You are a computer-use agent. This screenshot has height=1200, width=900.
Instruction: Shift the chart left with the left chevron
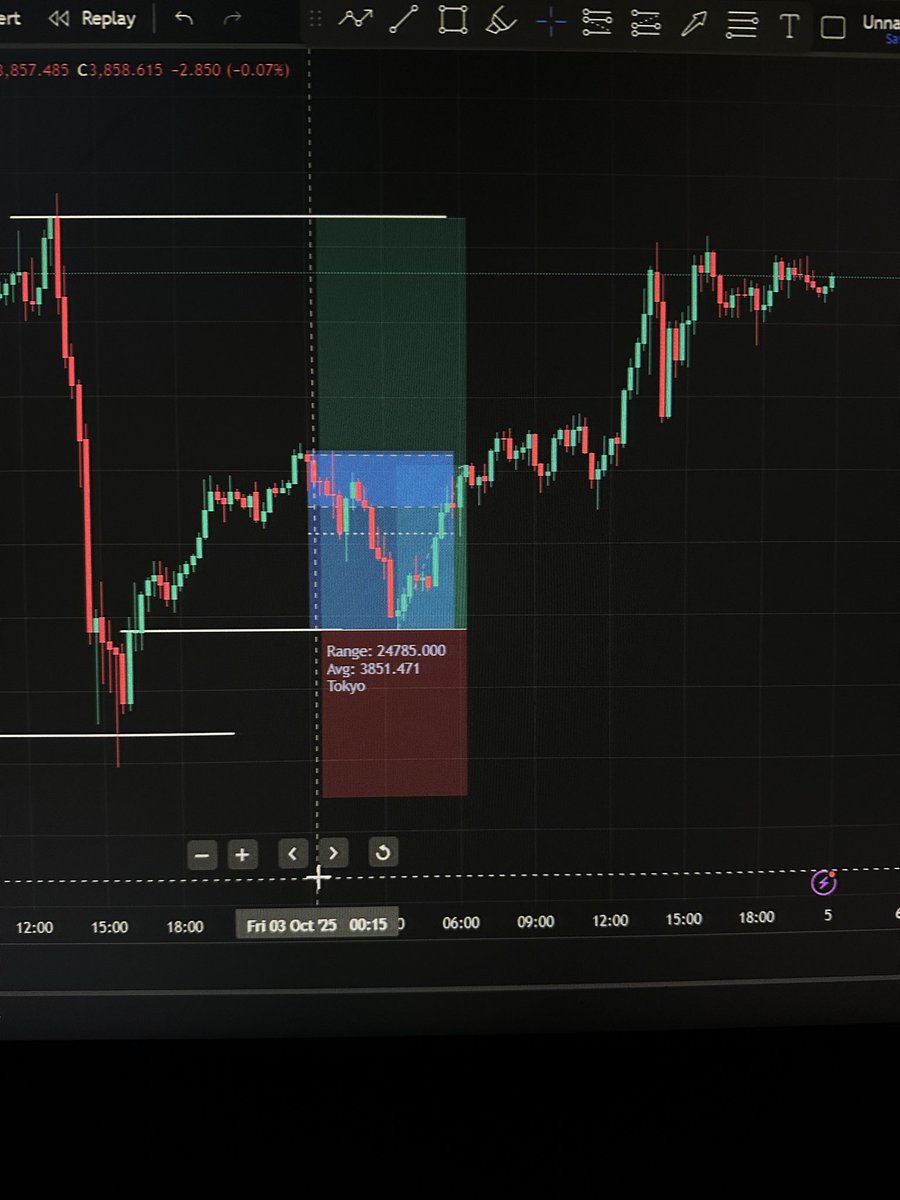(292, 854)
